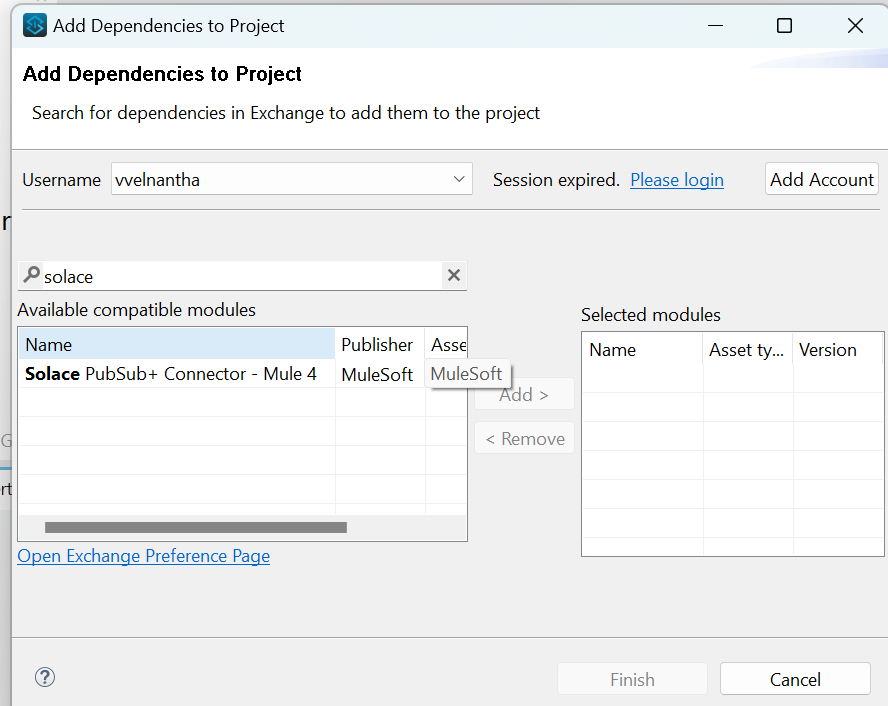Click Name header in Selected modules

[x=640, y=350]
